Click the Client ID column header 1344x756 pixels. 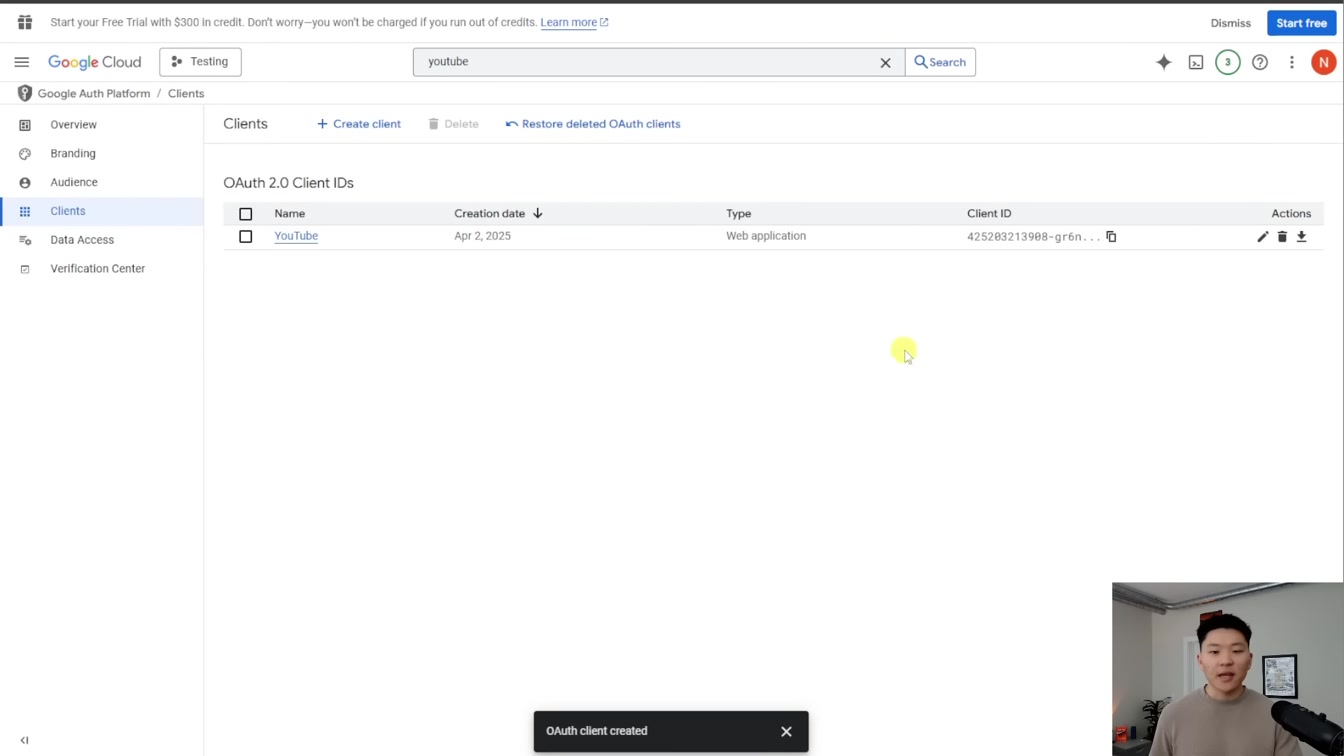click(989, 213)
